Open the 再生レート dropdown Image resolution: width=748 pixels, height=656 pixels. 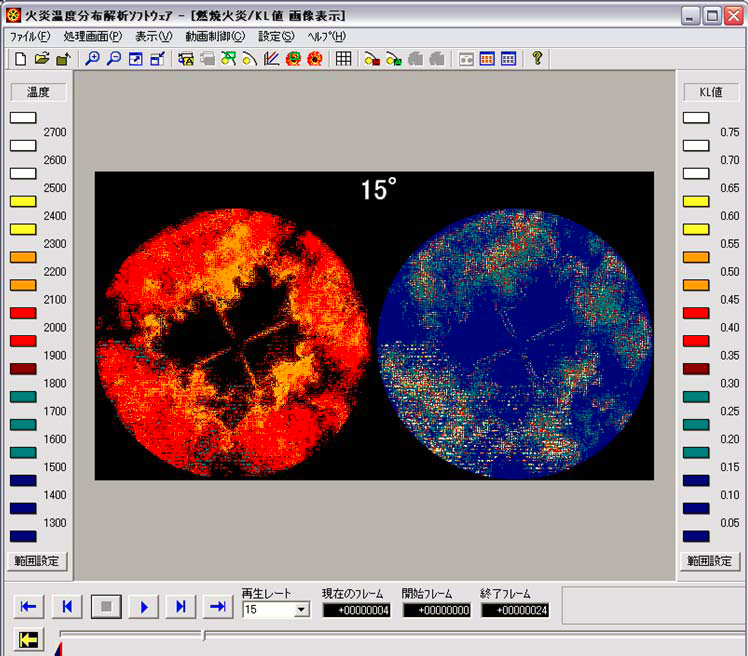click(301, 610)
